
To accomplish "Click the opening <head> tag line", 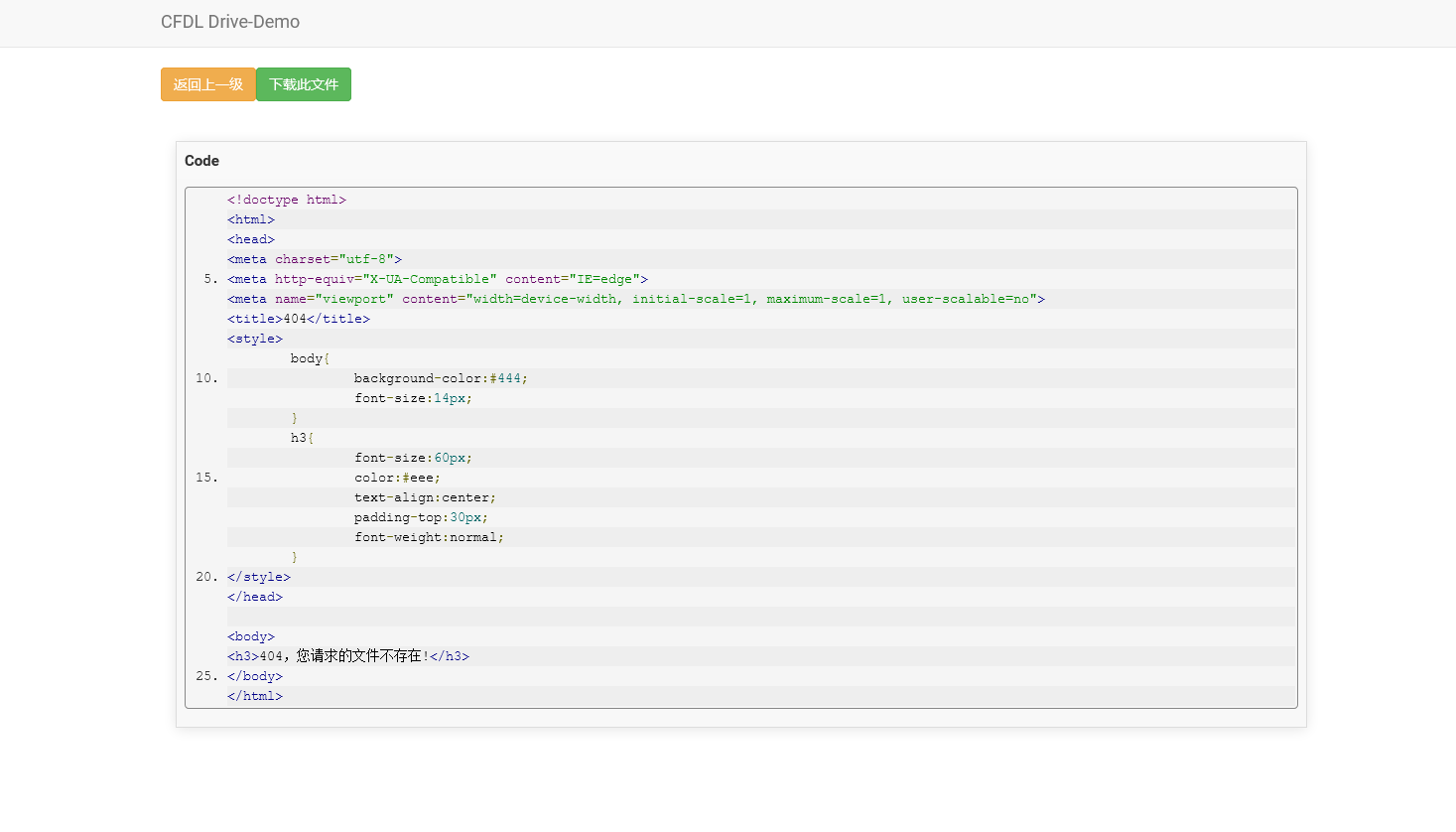I will (x=761, y=239).
